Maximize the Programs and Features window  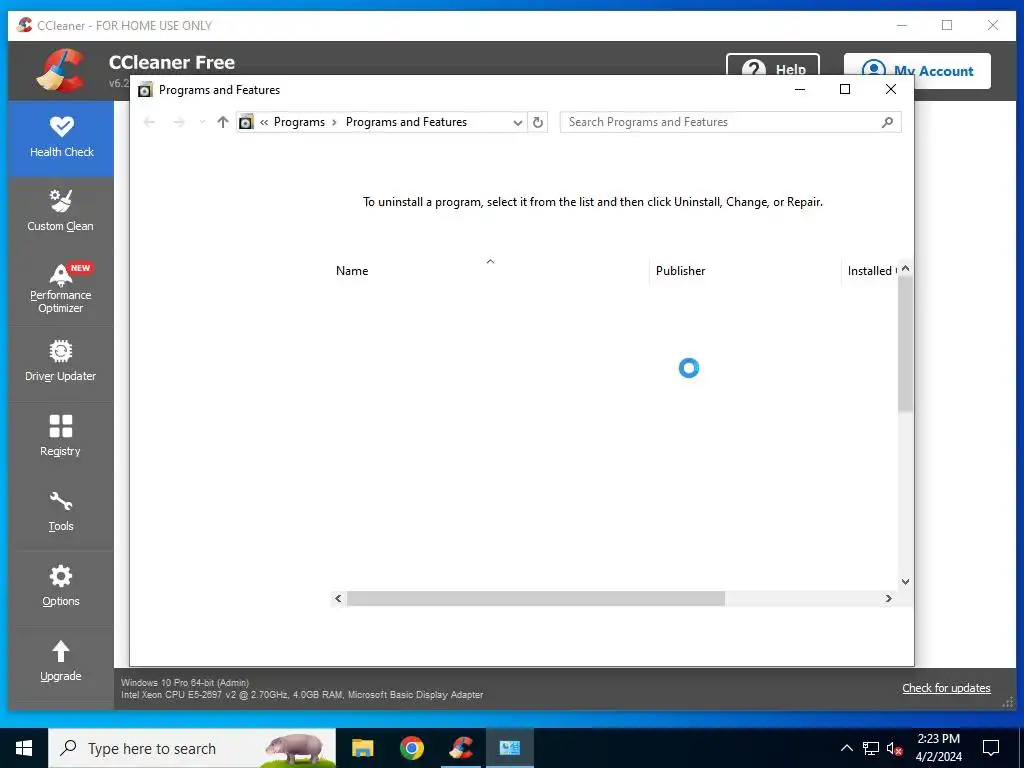point(844,89)
